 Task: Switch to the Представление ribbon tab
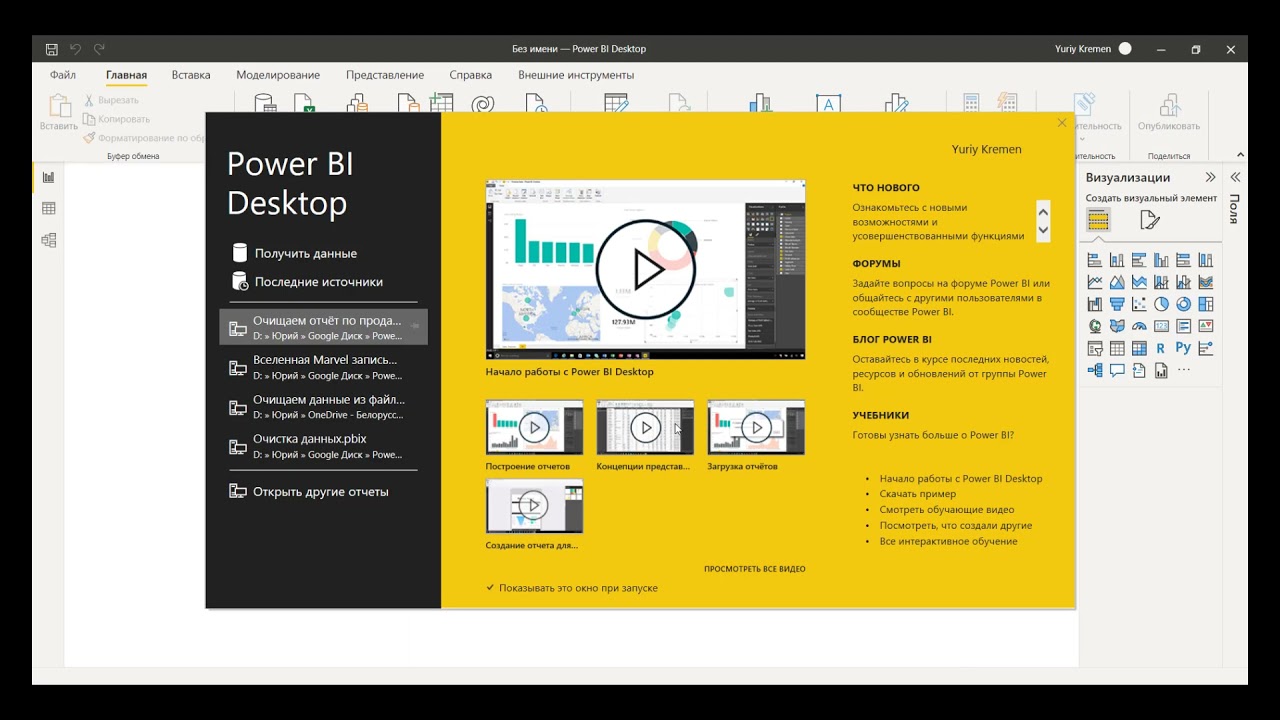click(385, 75)
